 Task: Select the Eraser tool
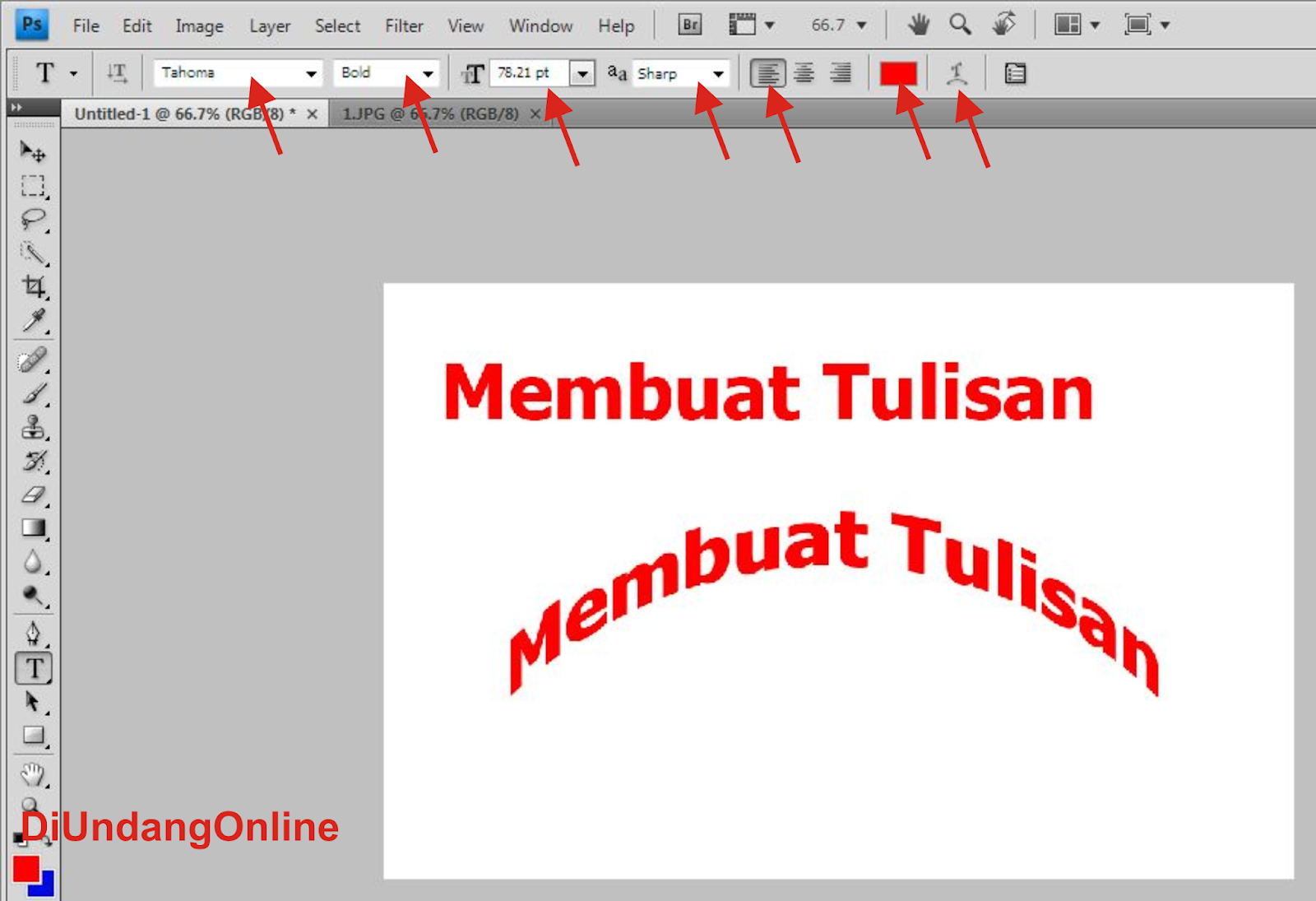point(33,495)
